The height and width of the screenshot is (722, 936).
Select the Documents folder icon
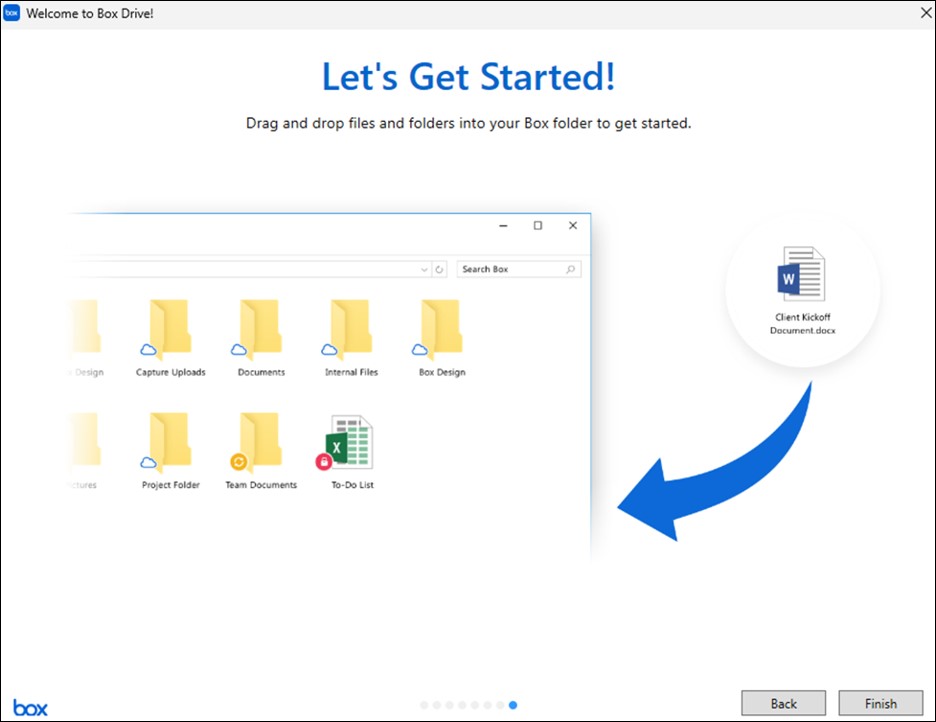260,329
